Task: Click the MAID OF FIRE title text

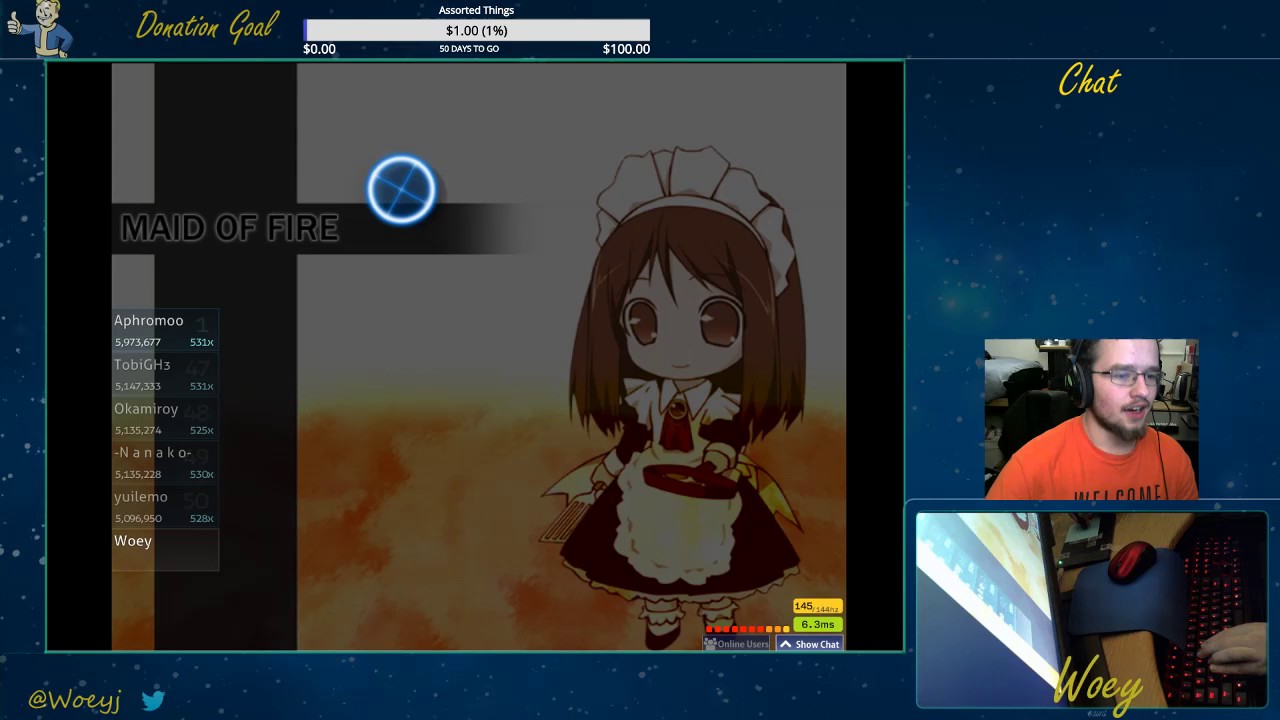Action: pos(229,228)
